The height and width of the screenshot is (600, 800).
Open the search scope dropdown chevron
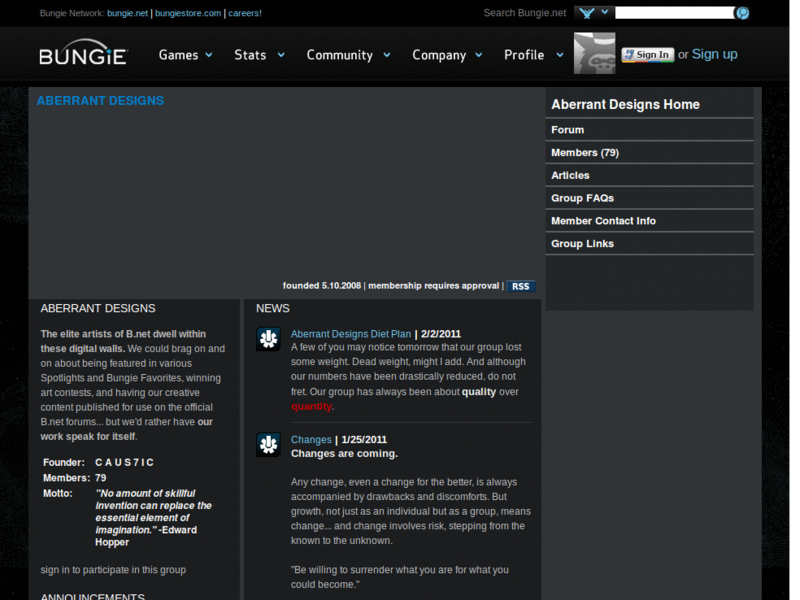pyautogui.click(x=605, y=12)
